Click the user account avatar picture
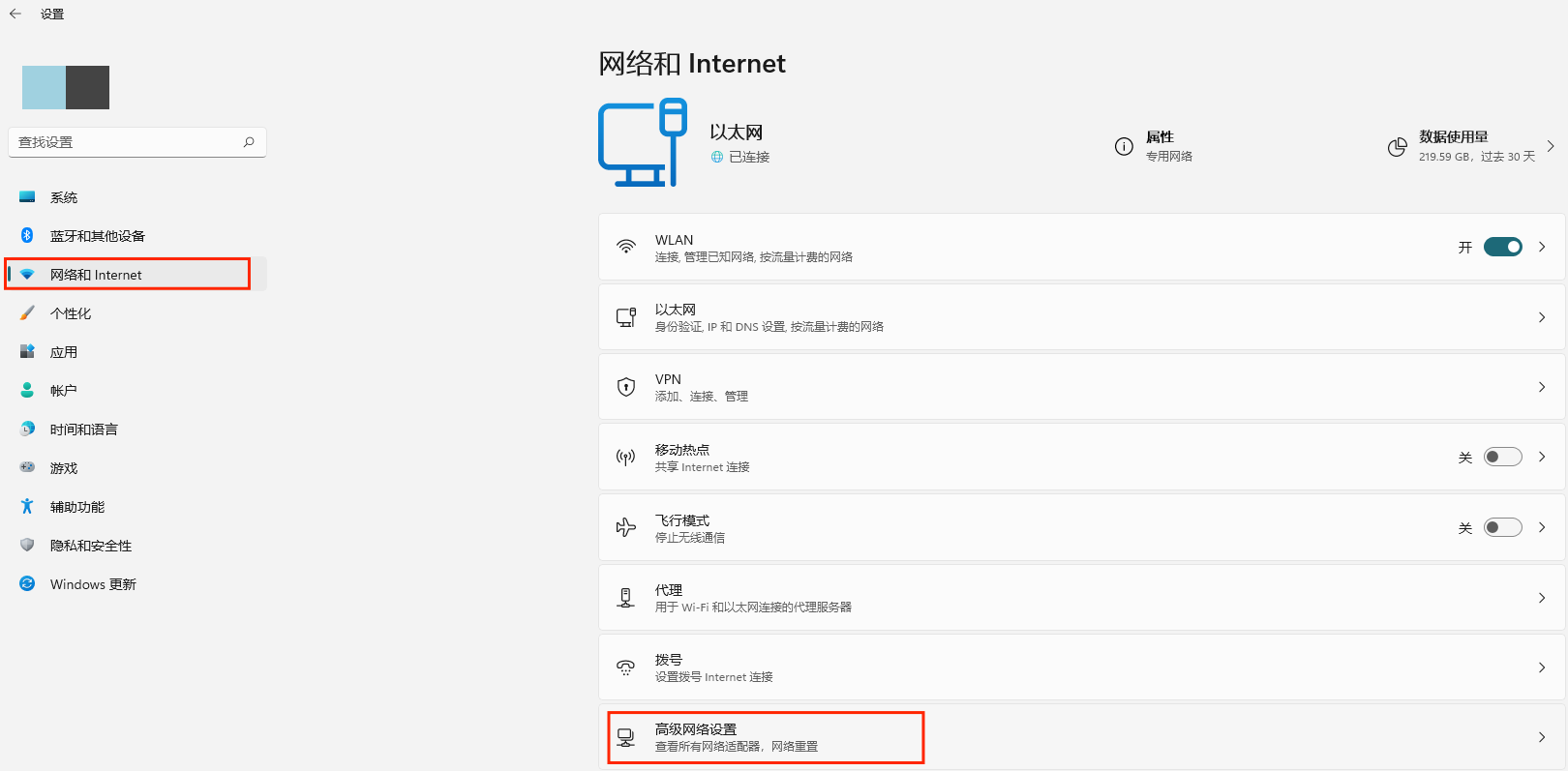Viewport: 1568px width, 771px height. click(x=66, y=88)
